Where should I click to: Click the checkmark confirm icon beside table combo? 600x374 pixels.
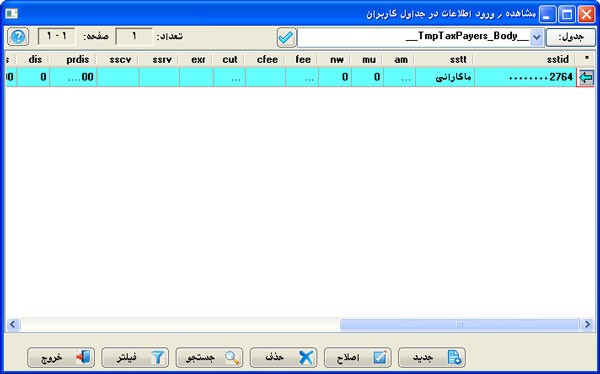286,37
